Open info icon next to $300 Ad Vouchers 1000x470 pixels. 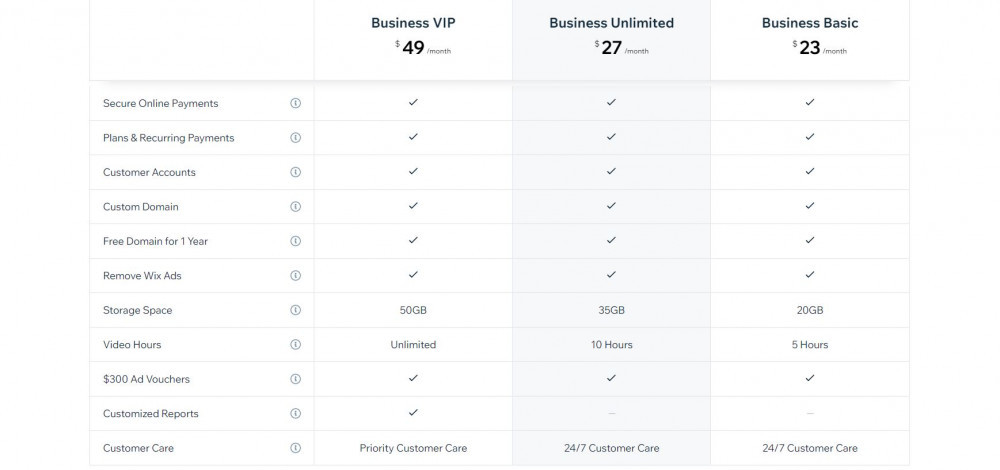pyautogui.click(x=295, y=379)
